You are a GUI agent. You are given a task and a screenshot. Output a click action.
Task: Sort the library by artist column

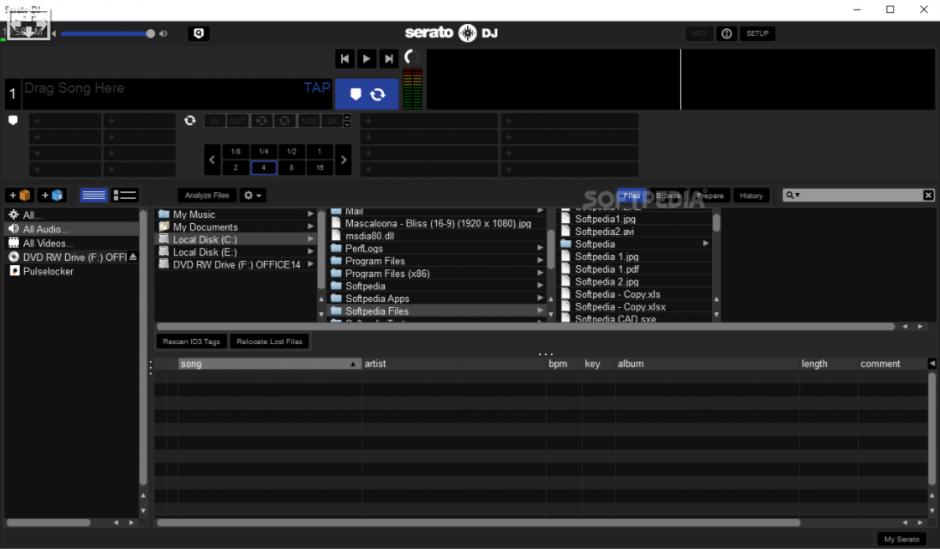click(454, 364)
